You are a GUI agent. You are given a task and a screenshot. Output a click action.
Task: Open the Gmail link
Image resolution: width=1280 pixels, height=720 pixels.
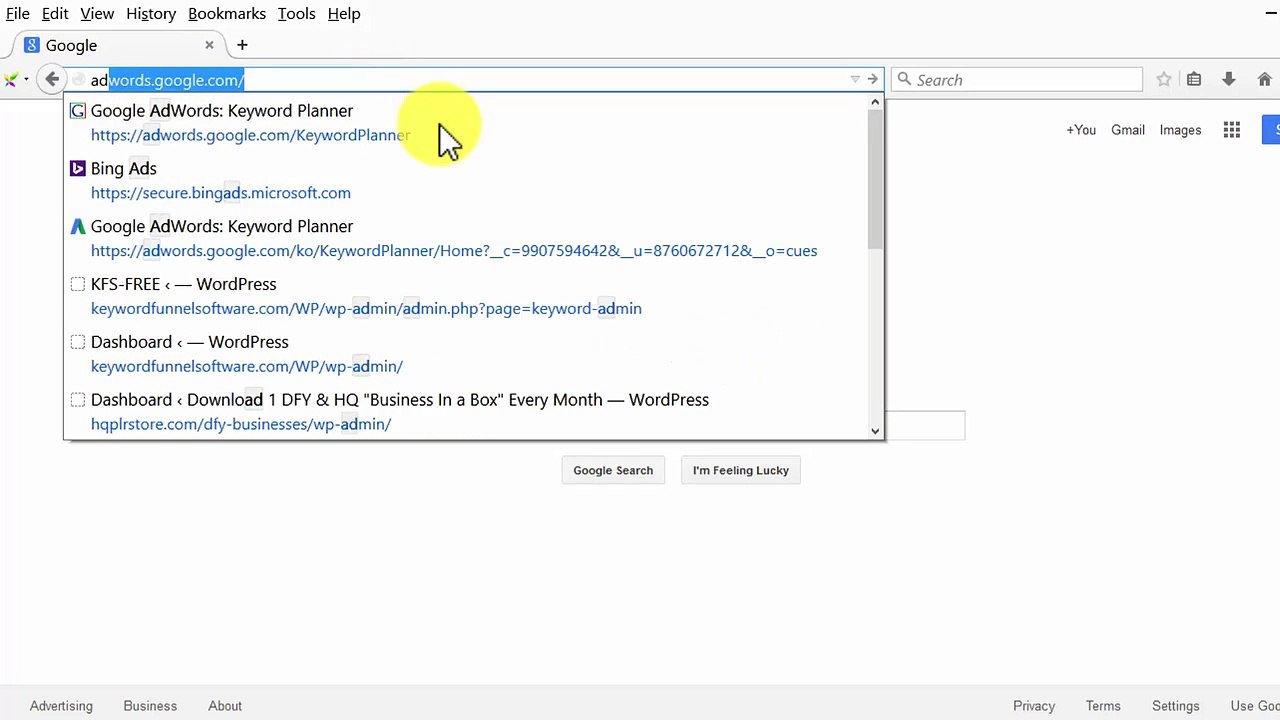tap(1128, 130)
